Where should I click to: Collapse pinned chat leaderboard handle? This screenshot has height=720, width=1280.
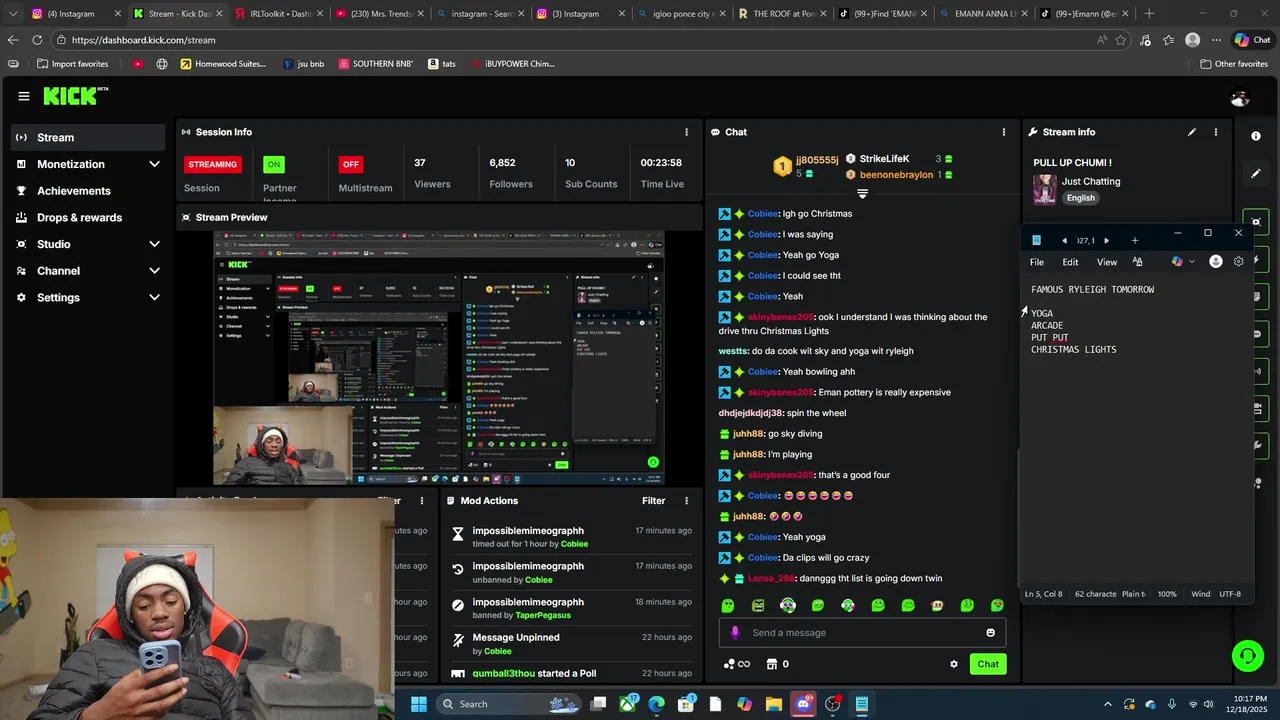(862, 193)
